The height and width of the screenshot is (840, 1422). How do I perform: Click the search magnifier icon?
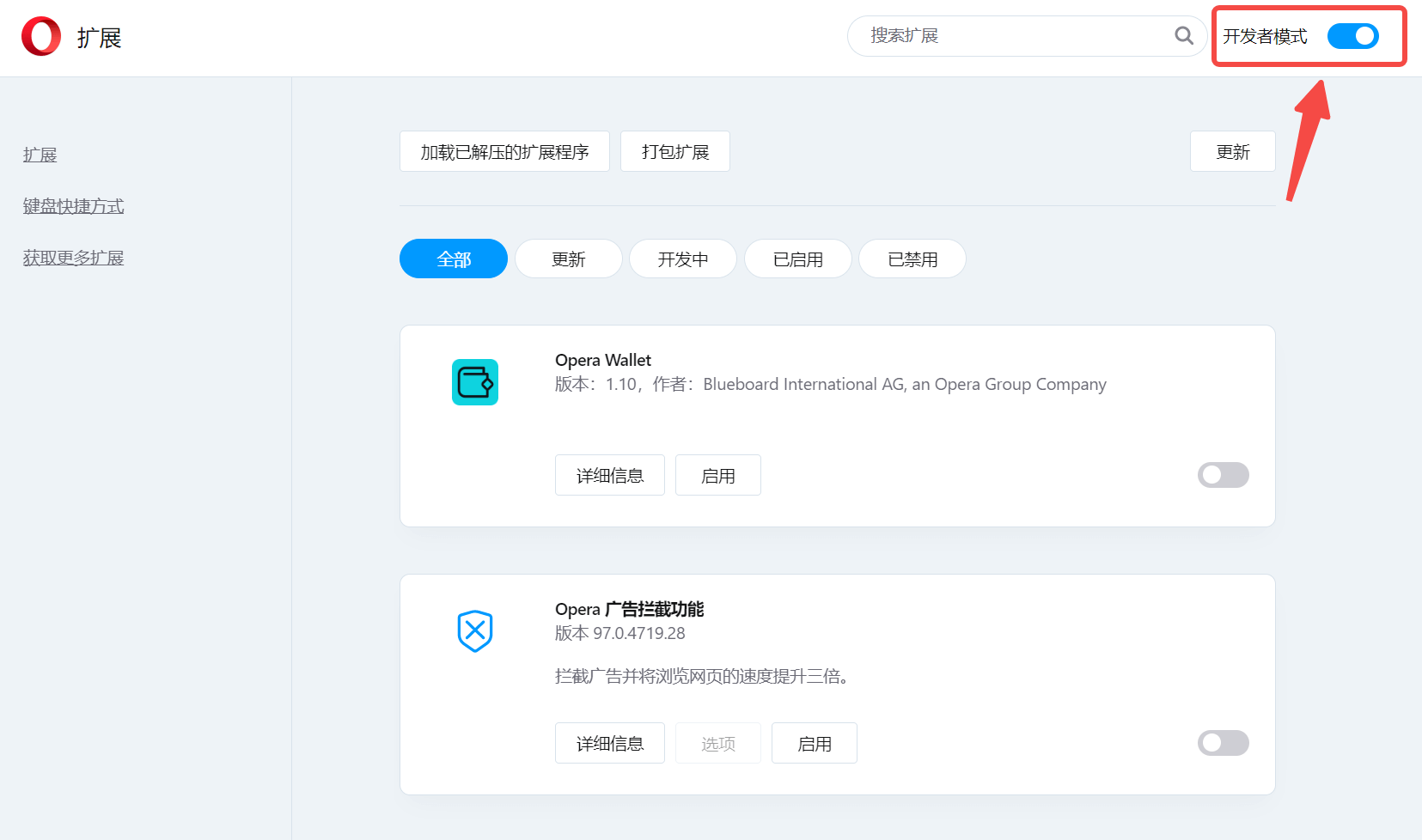click(x=1183, y=36)
